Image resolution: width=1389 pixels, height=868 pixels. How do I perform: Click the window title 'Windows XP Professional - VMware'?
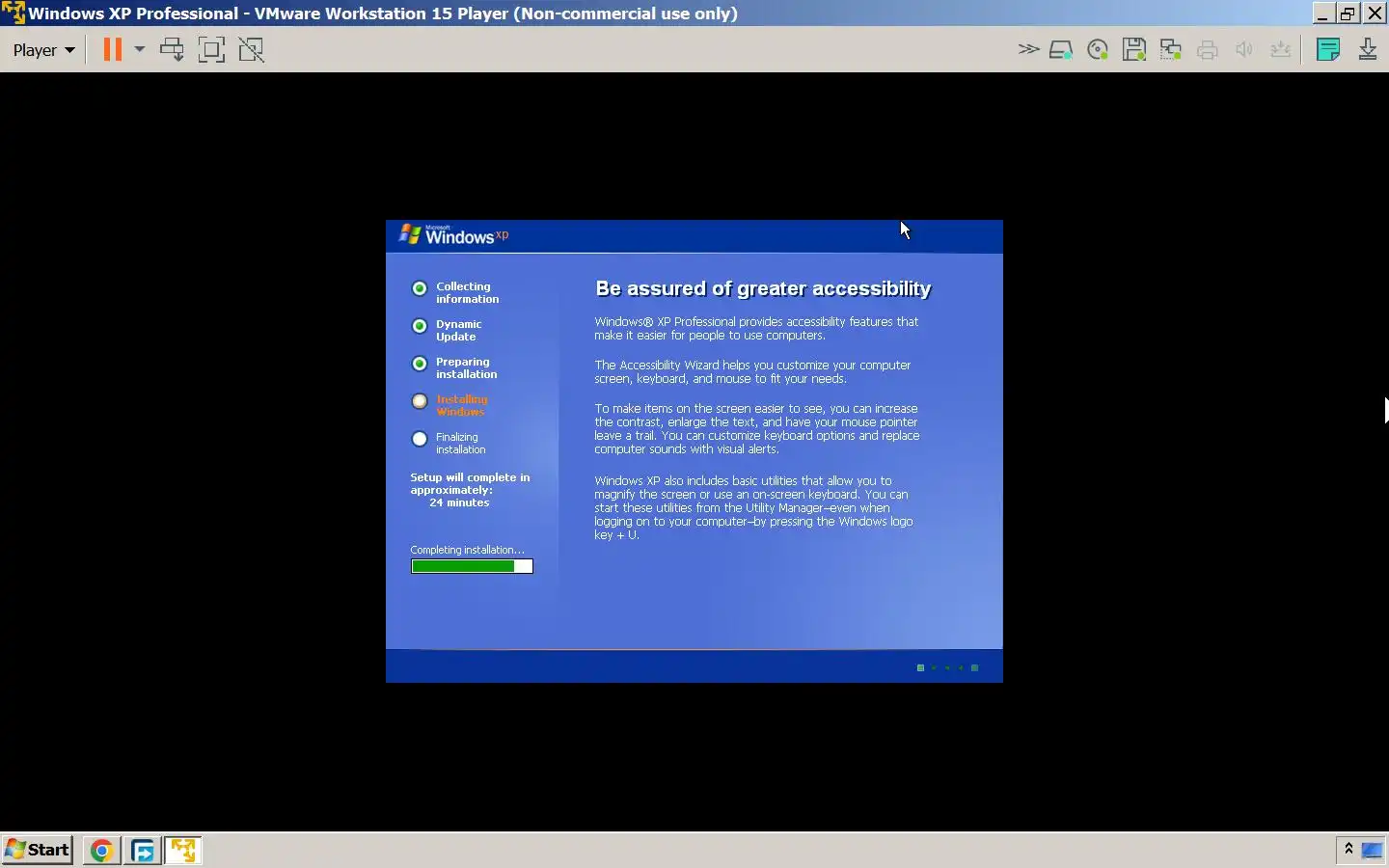[383, 14]
